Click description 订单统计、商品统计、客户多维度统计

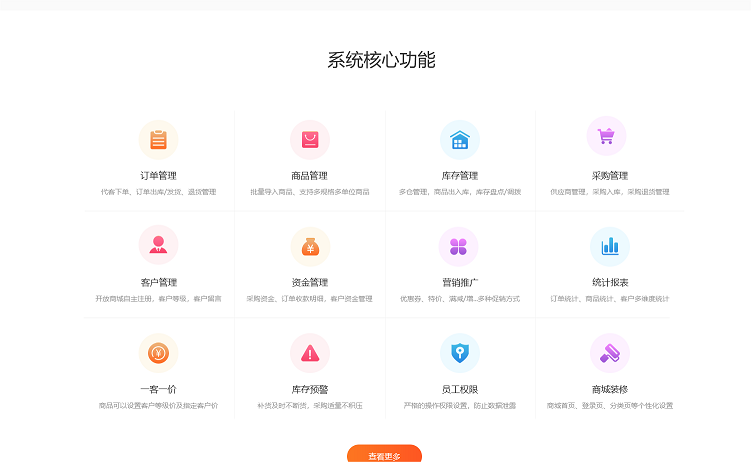(610, 299)
